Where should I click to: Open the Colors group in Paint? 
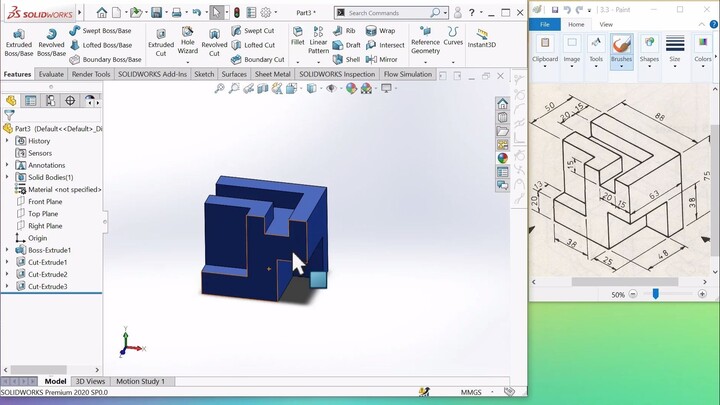click(703, 51)
